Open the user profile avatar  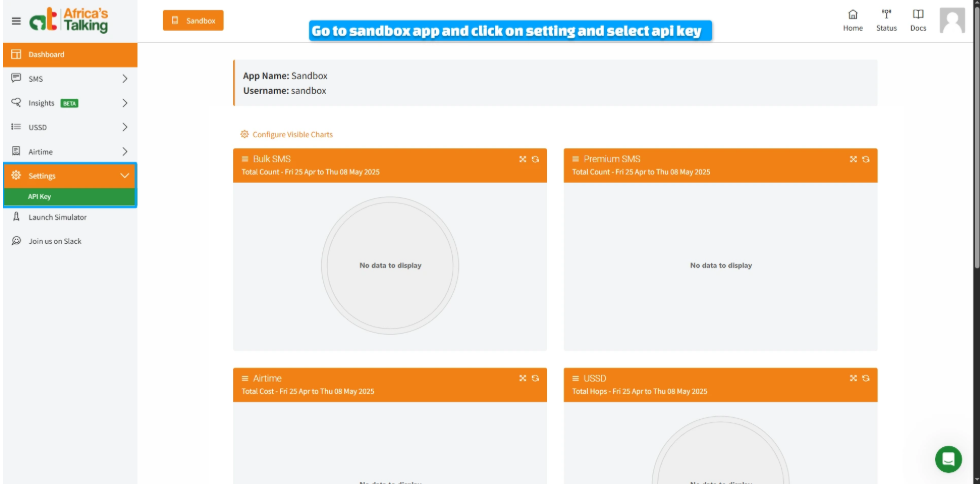point(952,21)
